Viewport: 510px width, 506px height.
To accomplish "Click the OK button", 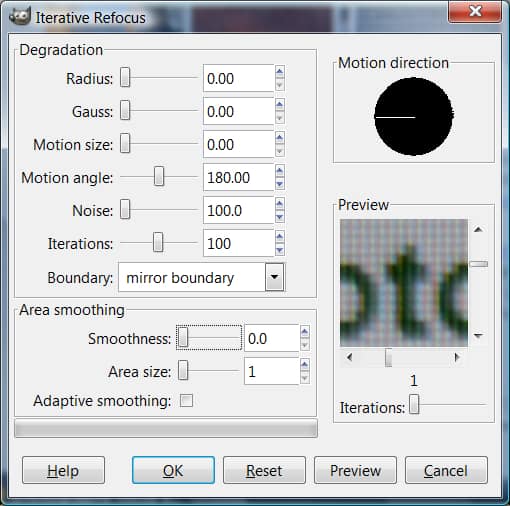I will [x=173, y=470].
